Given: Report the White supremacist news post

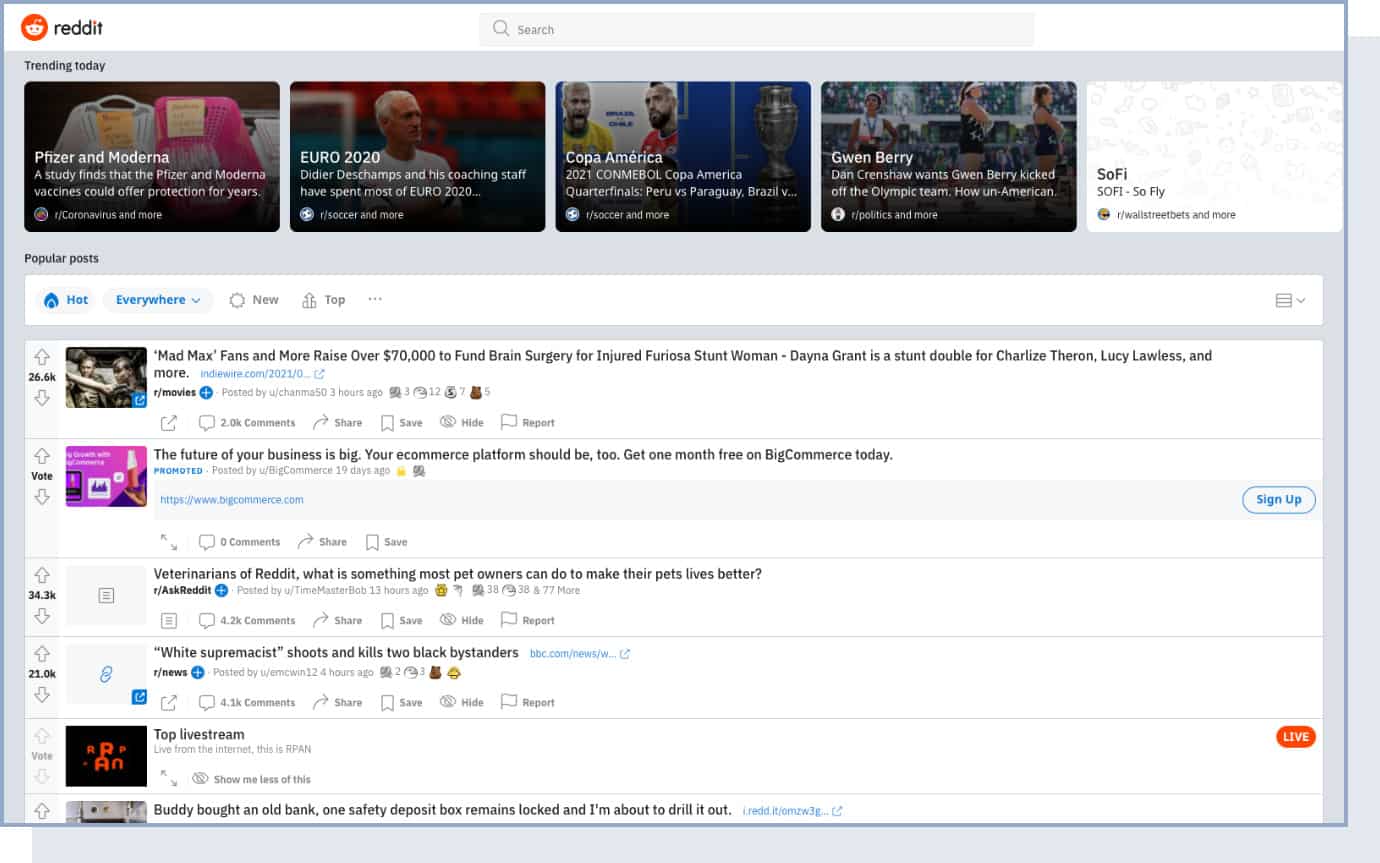Looking at the screenshot, I should (x=527, y=702).
